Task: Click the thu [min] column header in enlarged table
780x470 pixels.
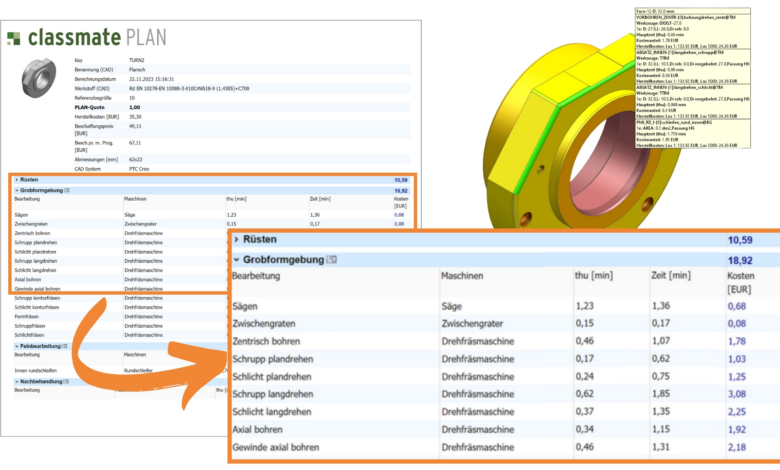Action: (x=594, y=276)
